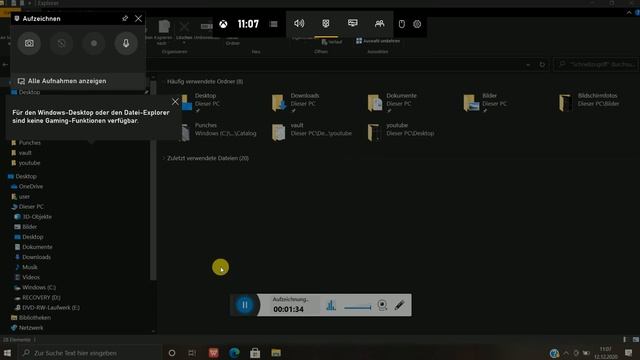
Task: Open File Explorer from taskbar
Action: pos(276,353)
